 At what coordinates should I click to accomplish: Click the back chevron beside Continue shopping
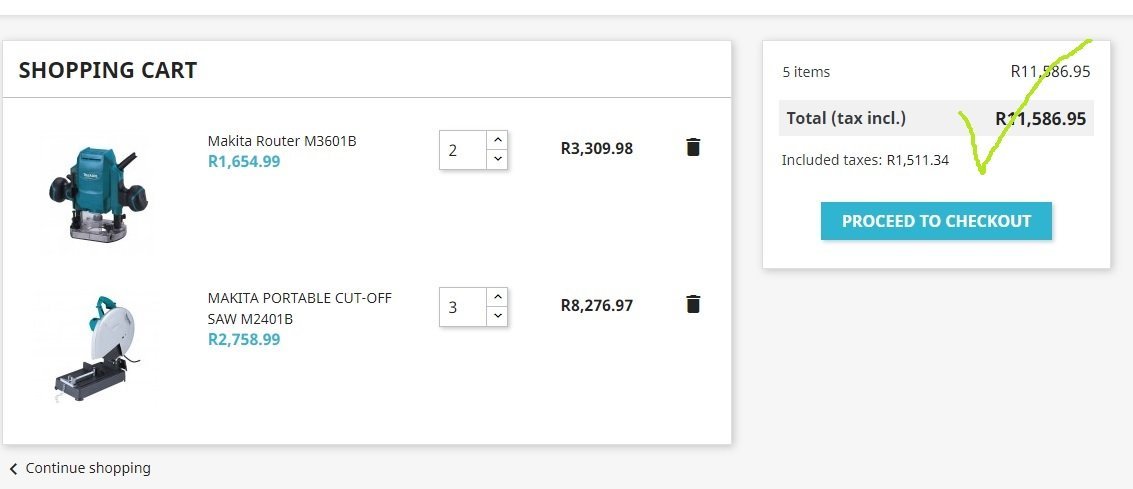pyautogui.click(x=13, y=469)
